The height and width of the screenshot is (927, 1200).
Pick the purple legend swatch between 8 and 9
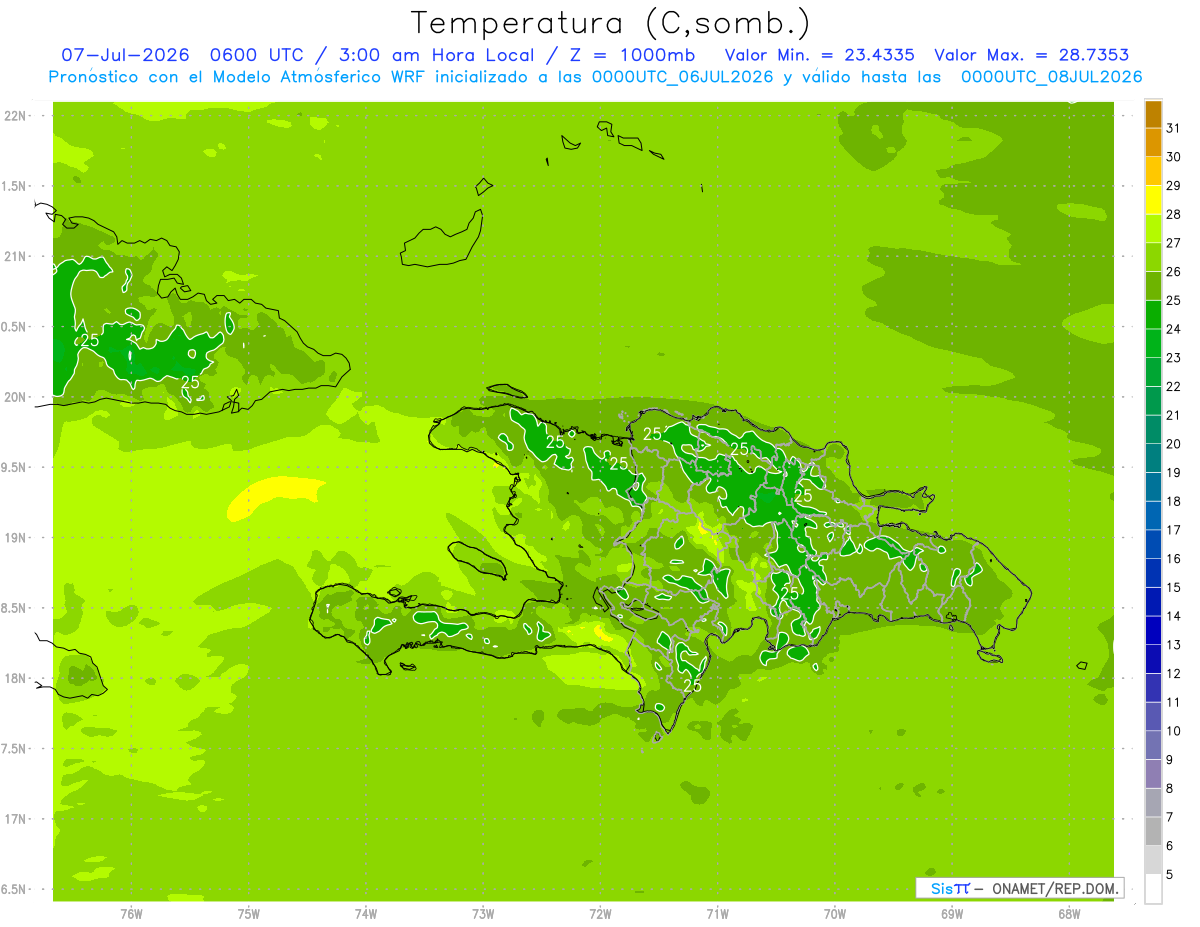[1153, 775]
